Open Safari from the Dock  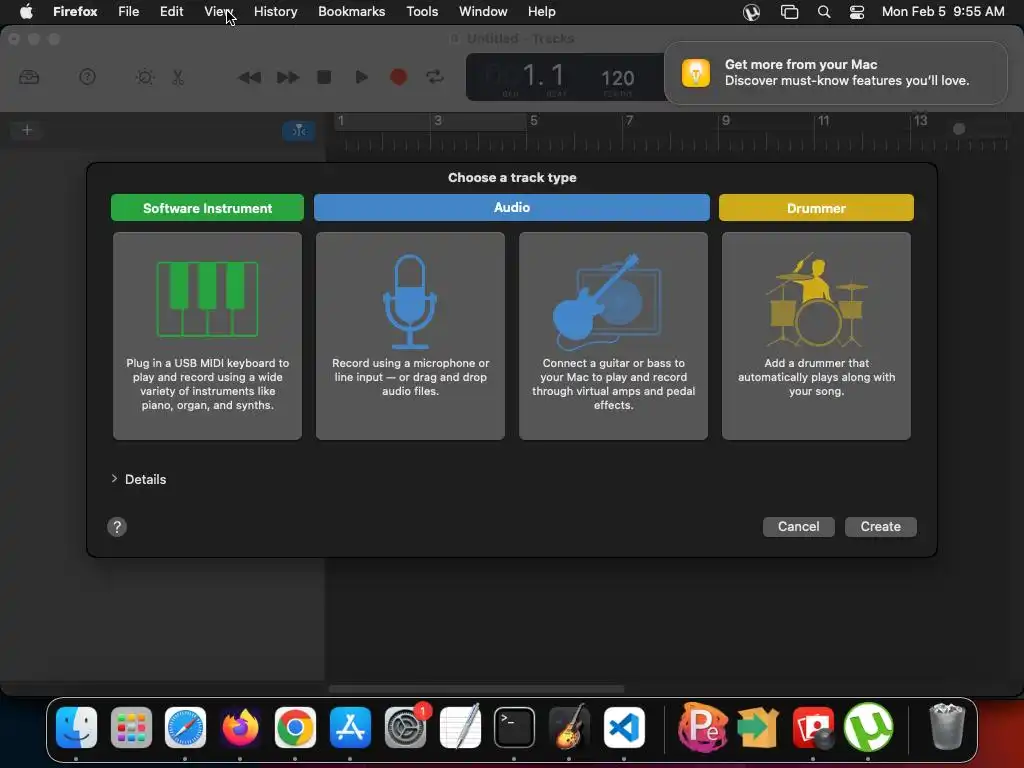click(x=185, y=727)
